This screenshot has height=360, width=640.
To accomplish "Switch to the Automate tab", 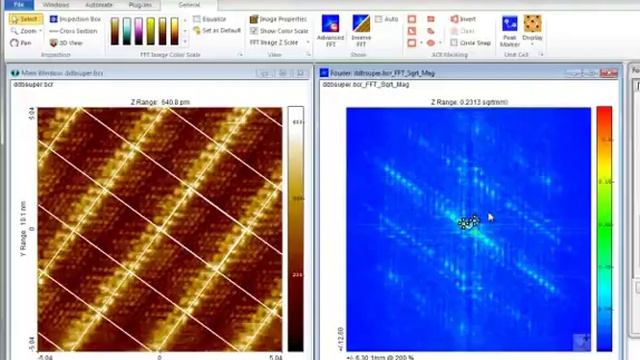I will tap(99, 5).
